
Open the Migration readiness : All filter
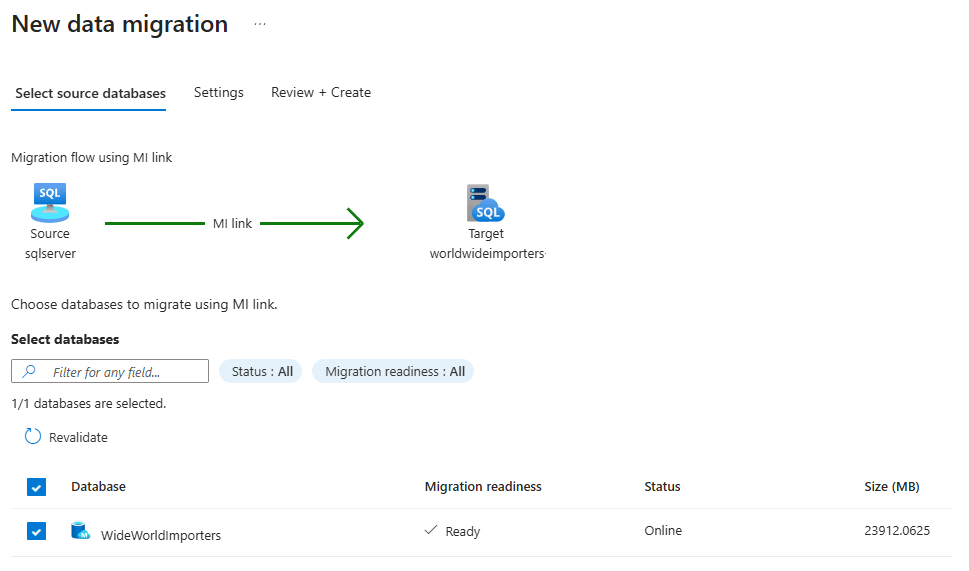[394, 371]
